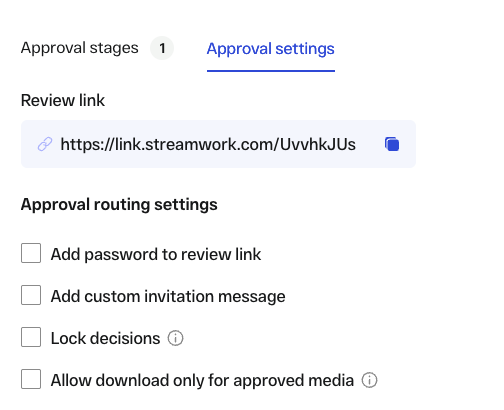Click the Review link field label
504x410 pixels.
click(63, 100)
